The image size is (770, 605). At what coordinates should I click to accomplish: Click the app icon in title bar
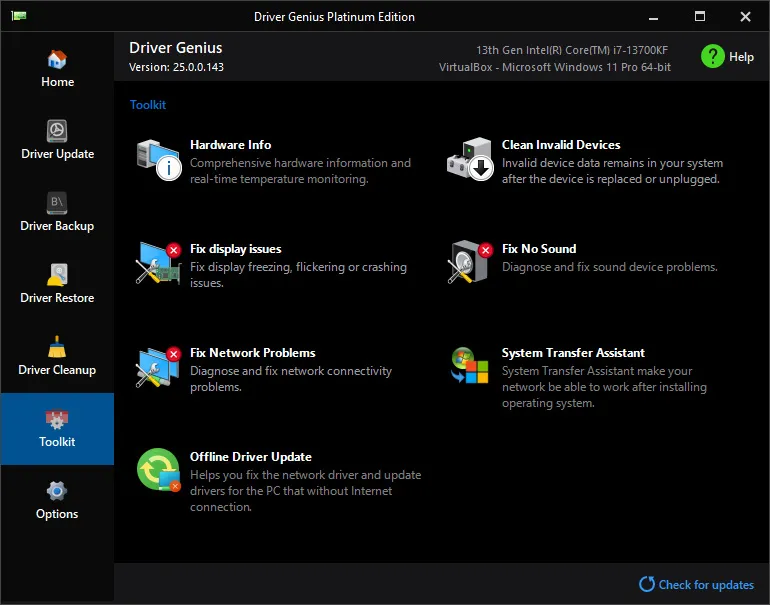19,16
